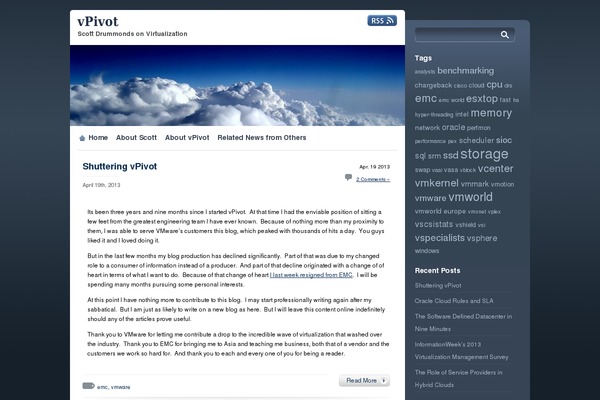Select the storage tag
Screen dimensions: 600x400
(484, 154)
